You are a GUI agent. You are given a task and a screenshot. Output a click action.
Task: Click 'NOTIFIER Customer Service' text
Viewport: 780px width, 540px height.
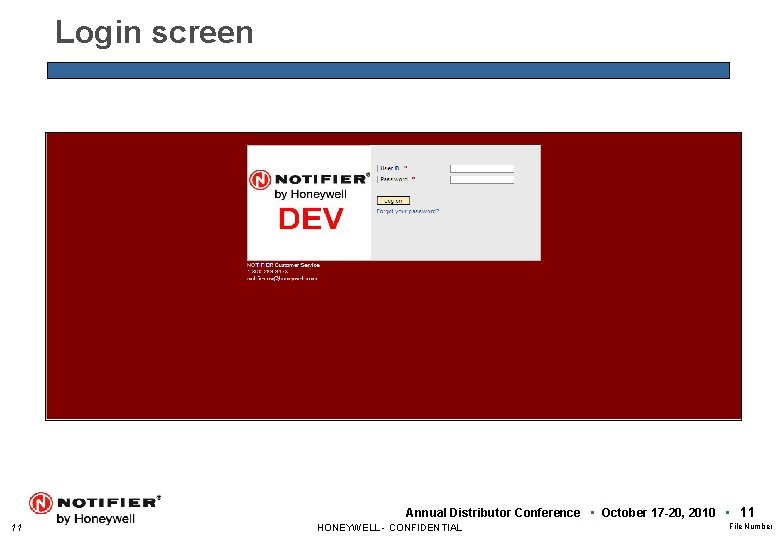tap(283, 265)
